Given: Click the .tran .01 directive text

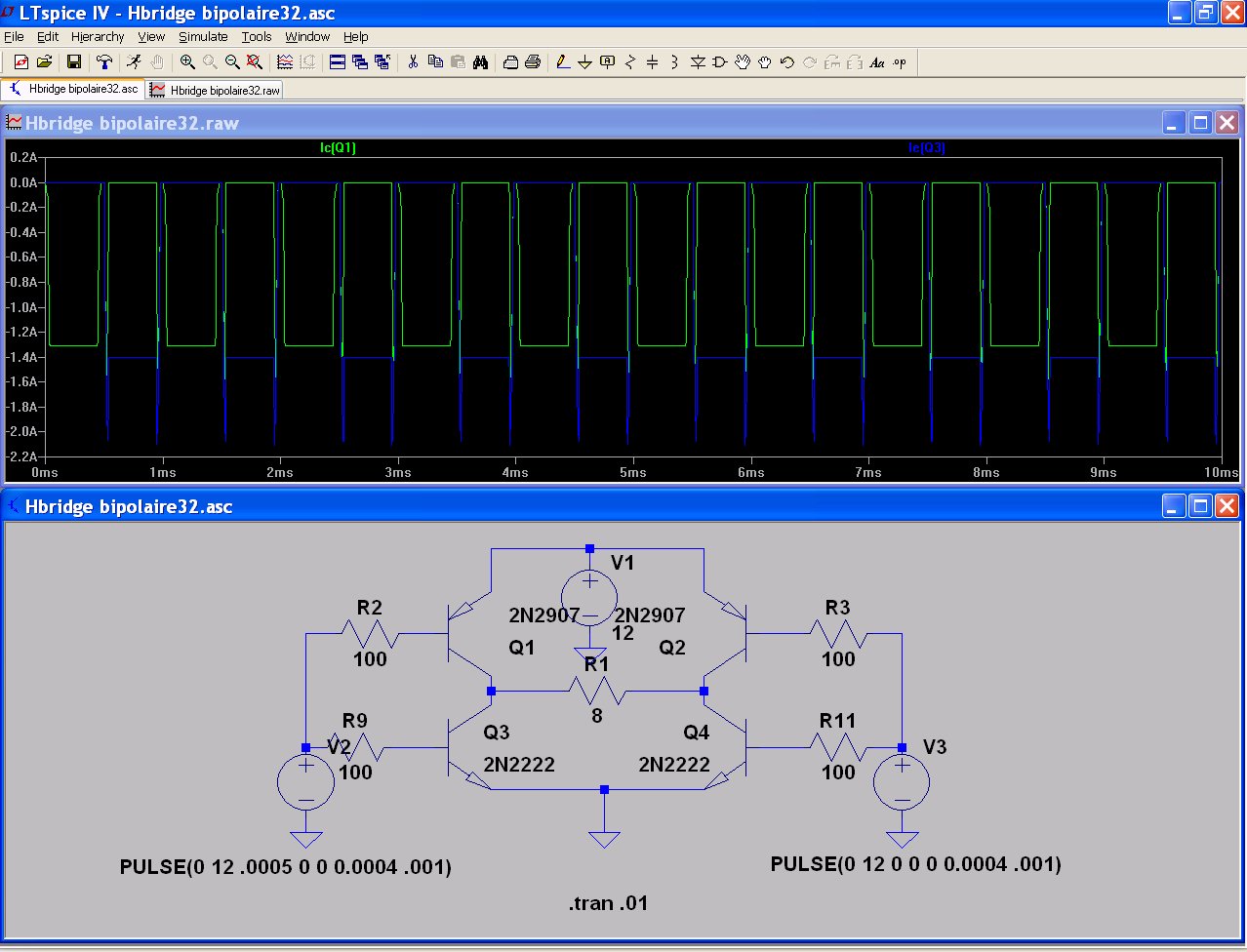Looking at the screenshot, I should (x=608, y=903).
